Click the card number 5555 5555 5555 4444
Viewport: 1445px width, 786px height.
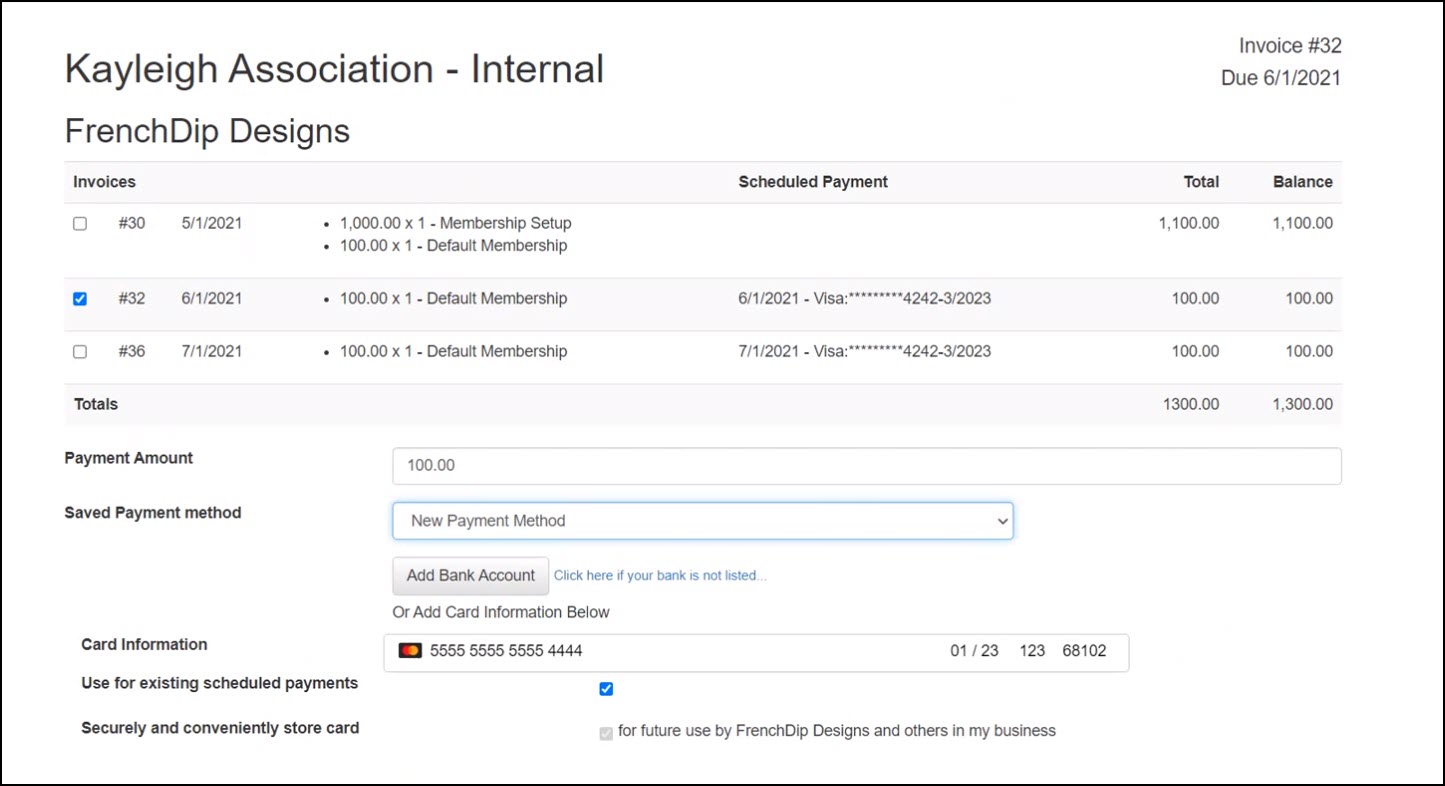point(506,651)
